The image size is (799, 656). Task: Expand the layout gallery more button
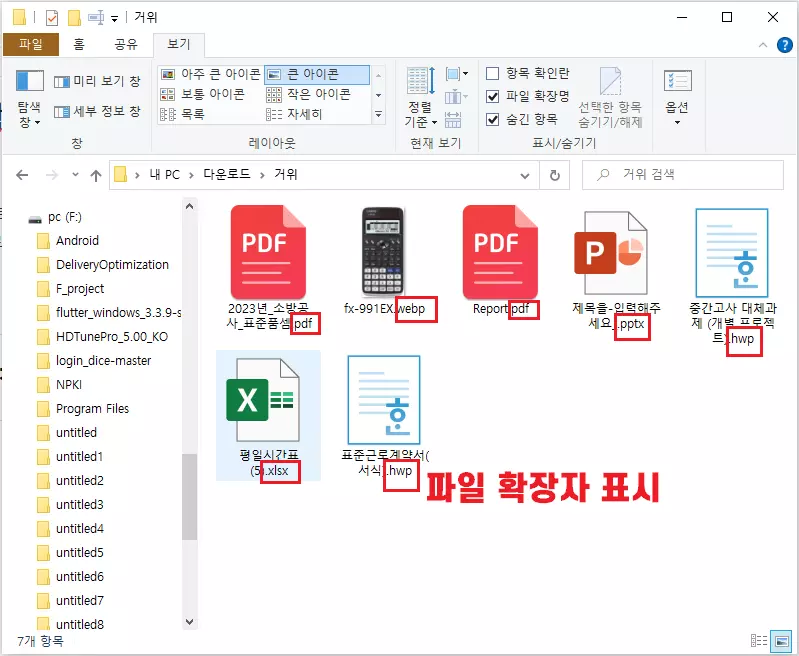click(x=379, y=114)
